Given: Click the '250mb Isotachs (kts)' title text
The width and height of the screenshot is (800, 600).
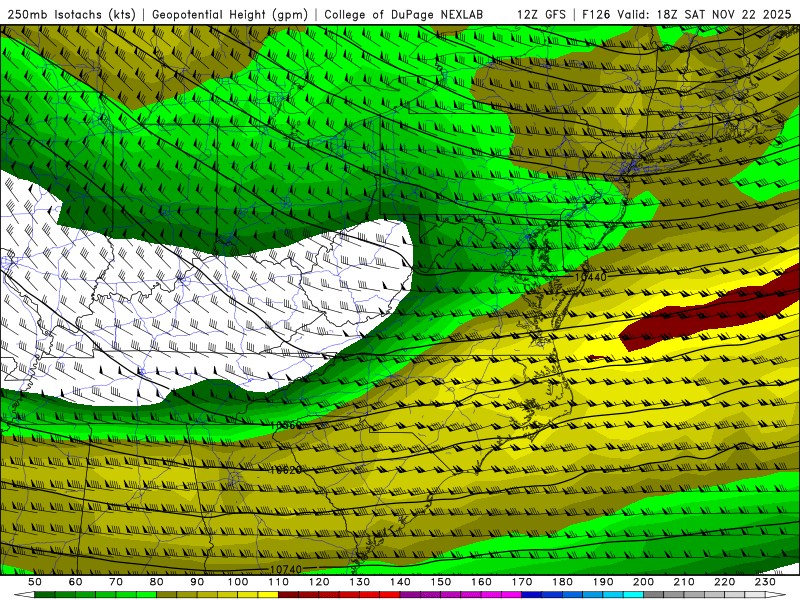Looking at the screenshot, I should click(72, 14).
